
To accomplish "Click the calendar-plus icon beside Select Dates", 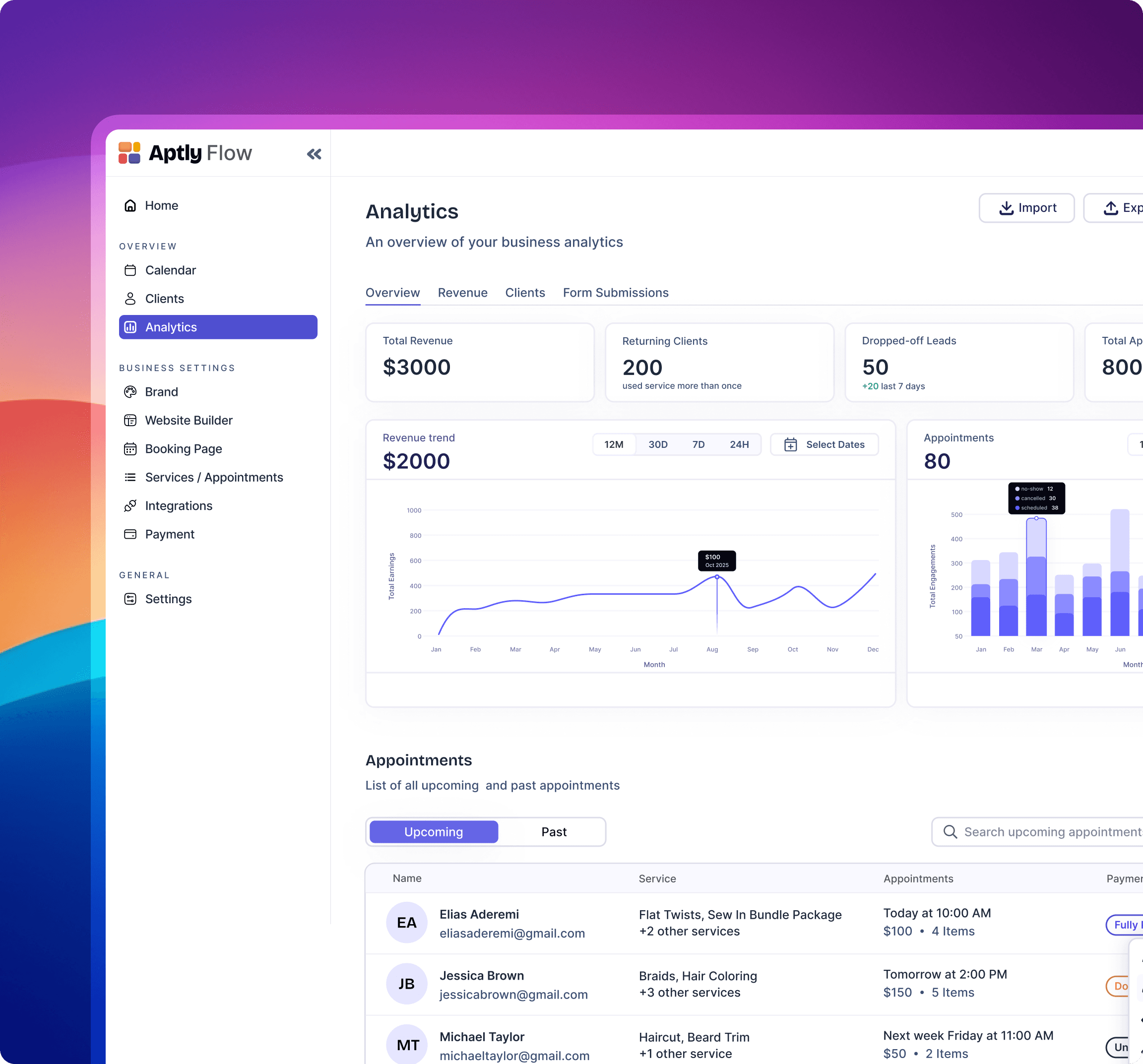I will pos(791,444).
